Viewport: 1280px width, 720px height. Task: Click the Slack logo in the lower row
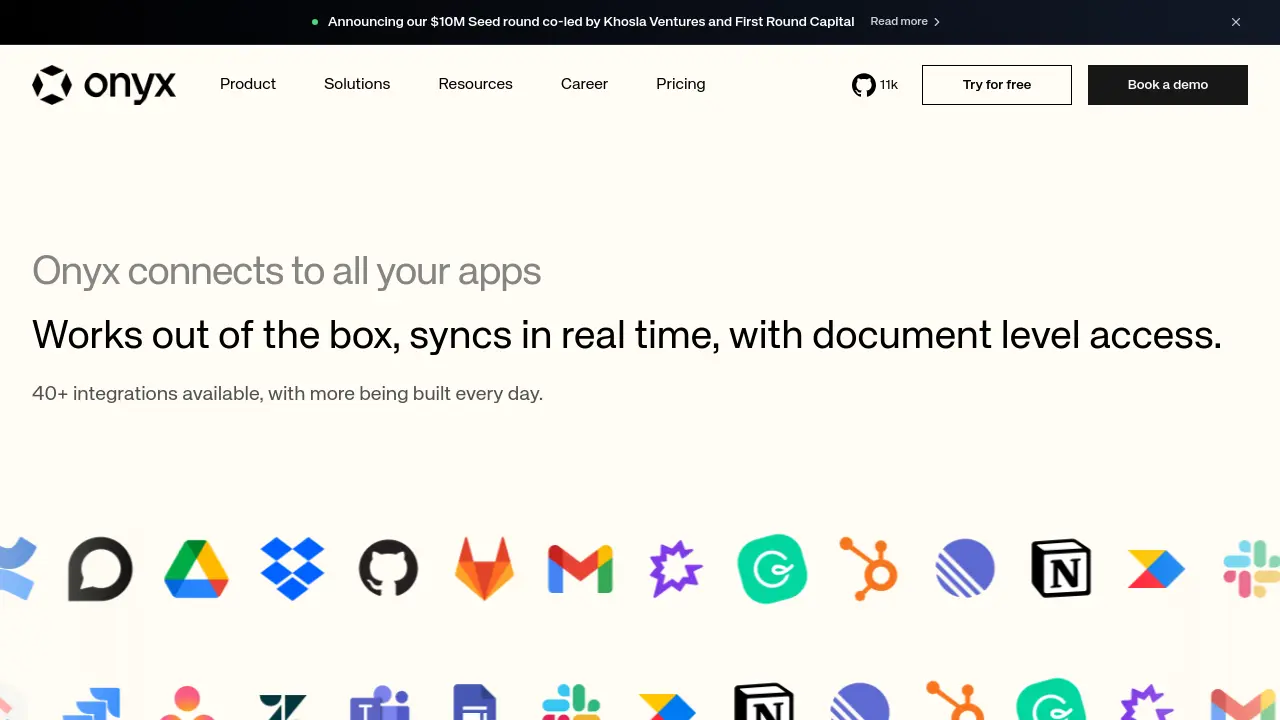coord(571,703)
